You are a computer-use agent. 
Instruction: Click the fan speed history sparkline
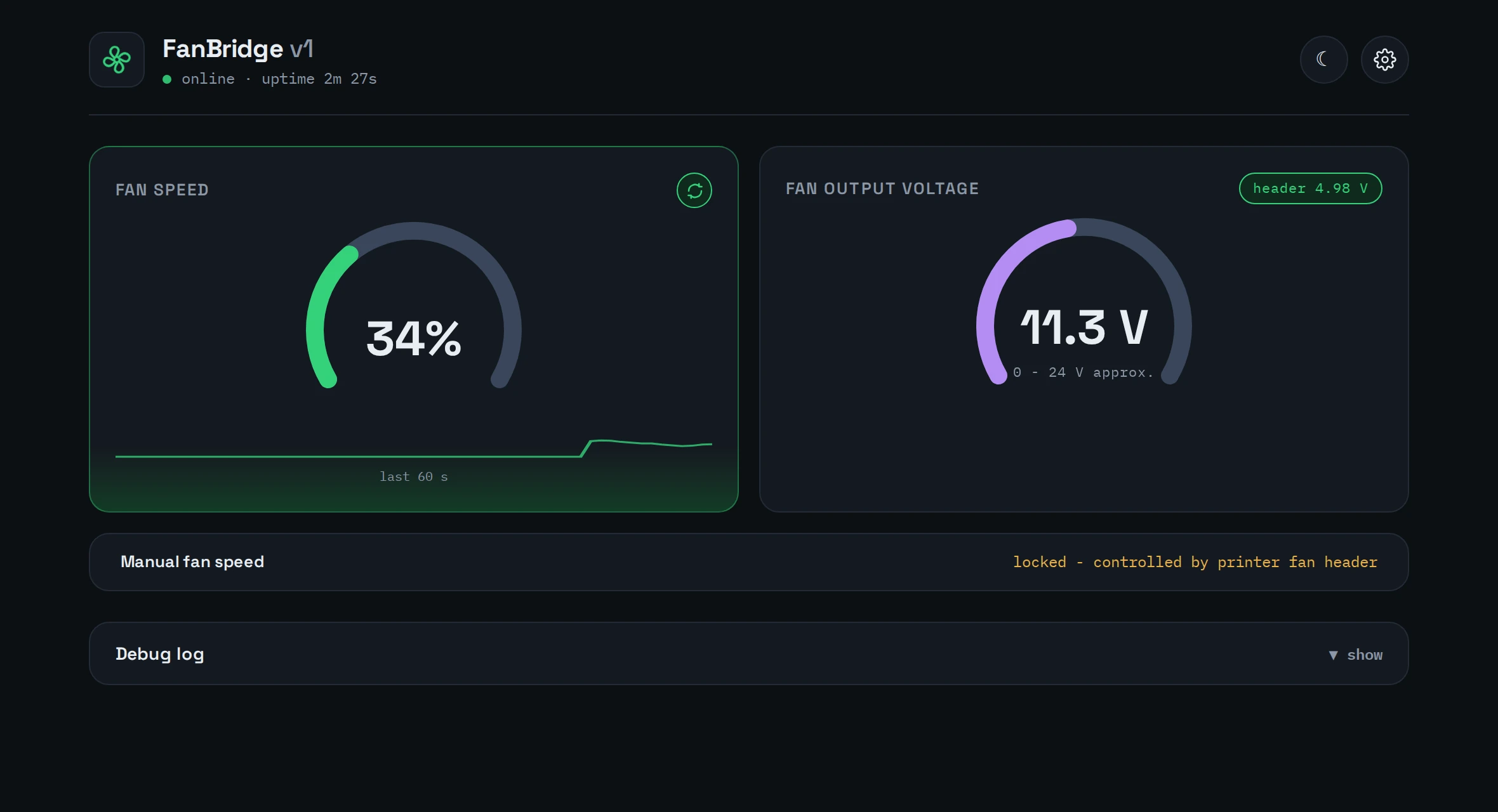(x=414, y=448)
